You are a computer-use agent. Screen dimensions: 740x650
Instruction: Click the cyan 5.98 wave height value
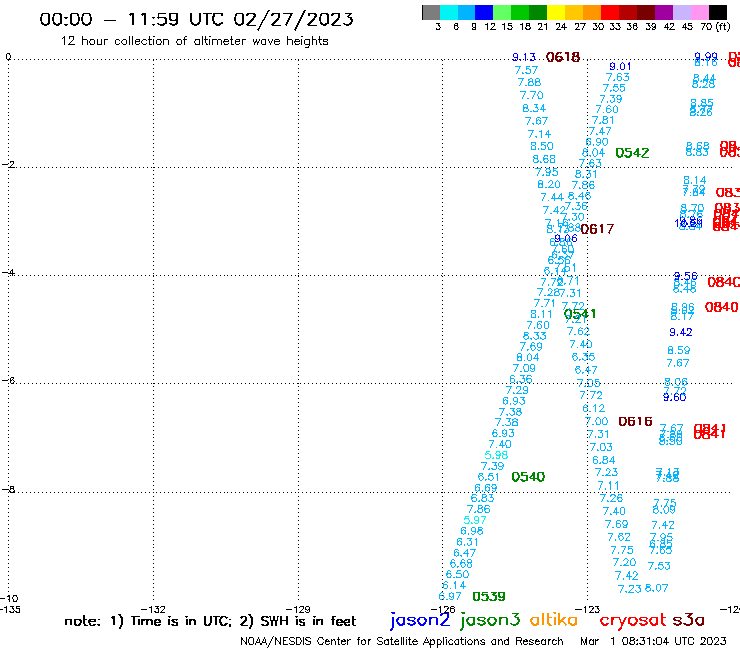(496, 455)
